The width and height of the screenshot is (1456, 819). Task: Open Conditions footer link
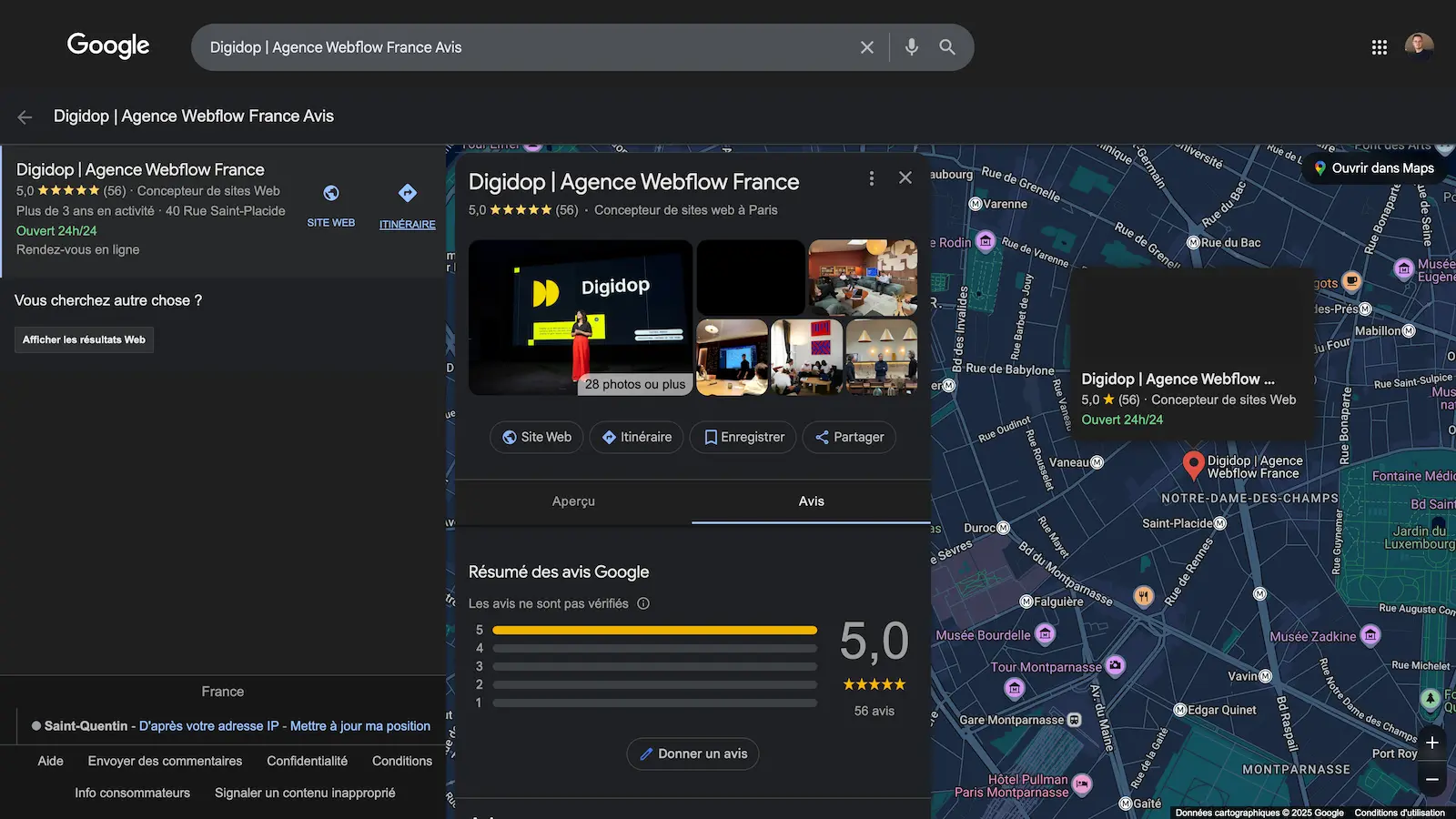[402, 761]
